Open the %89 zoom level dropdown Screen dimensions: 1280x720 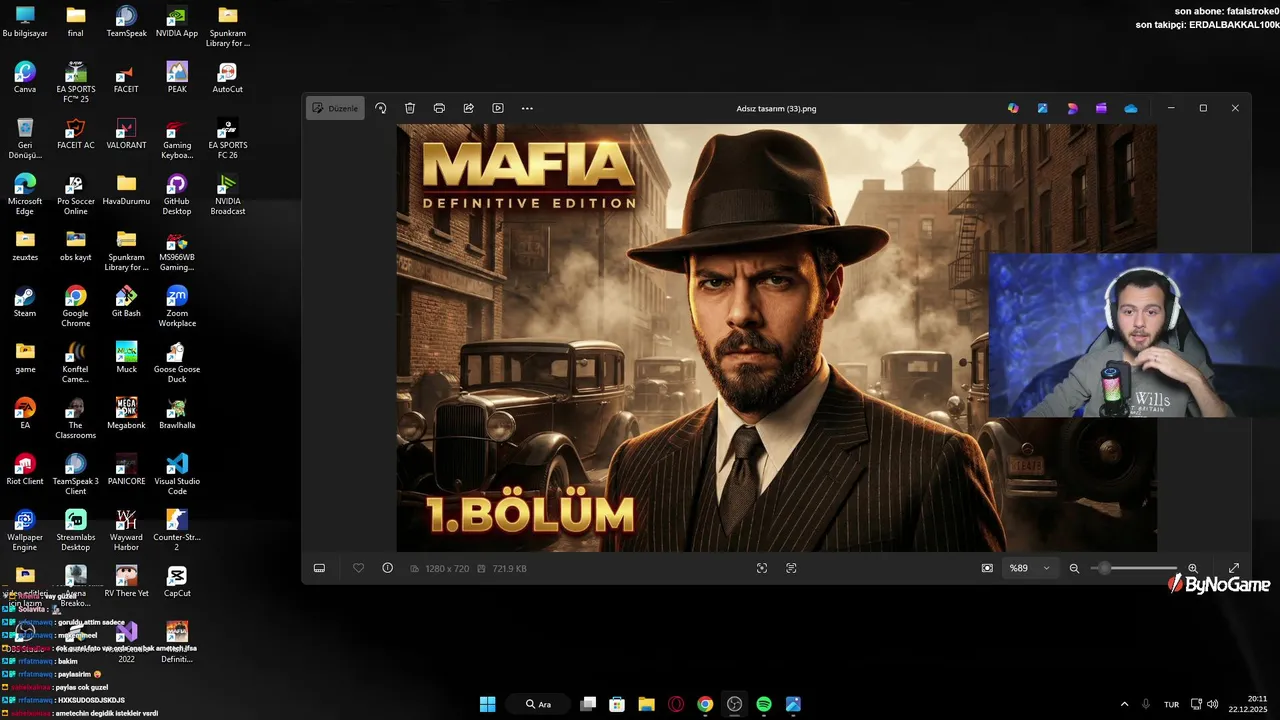point(1030,568)
